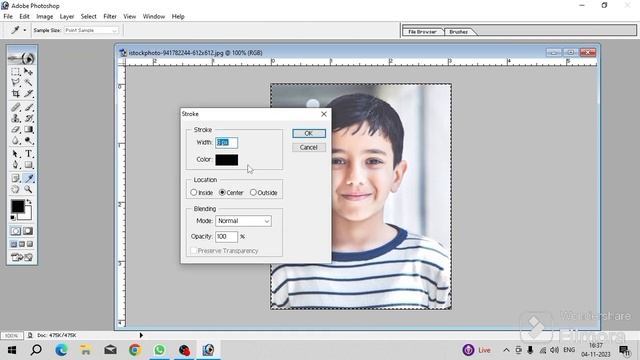Select the Hand tool
This screenshot has height=360, width=640.
16,189
